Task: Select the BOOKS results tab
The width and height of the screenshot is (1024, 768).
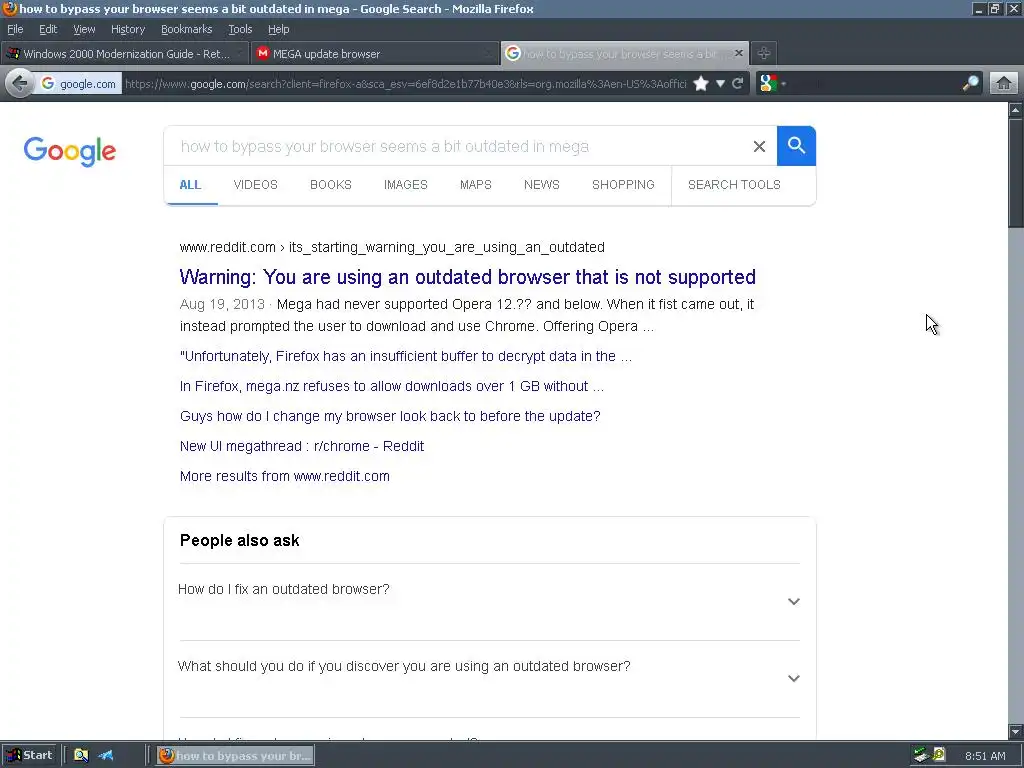Action: click(x=330, y=185)
